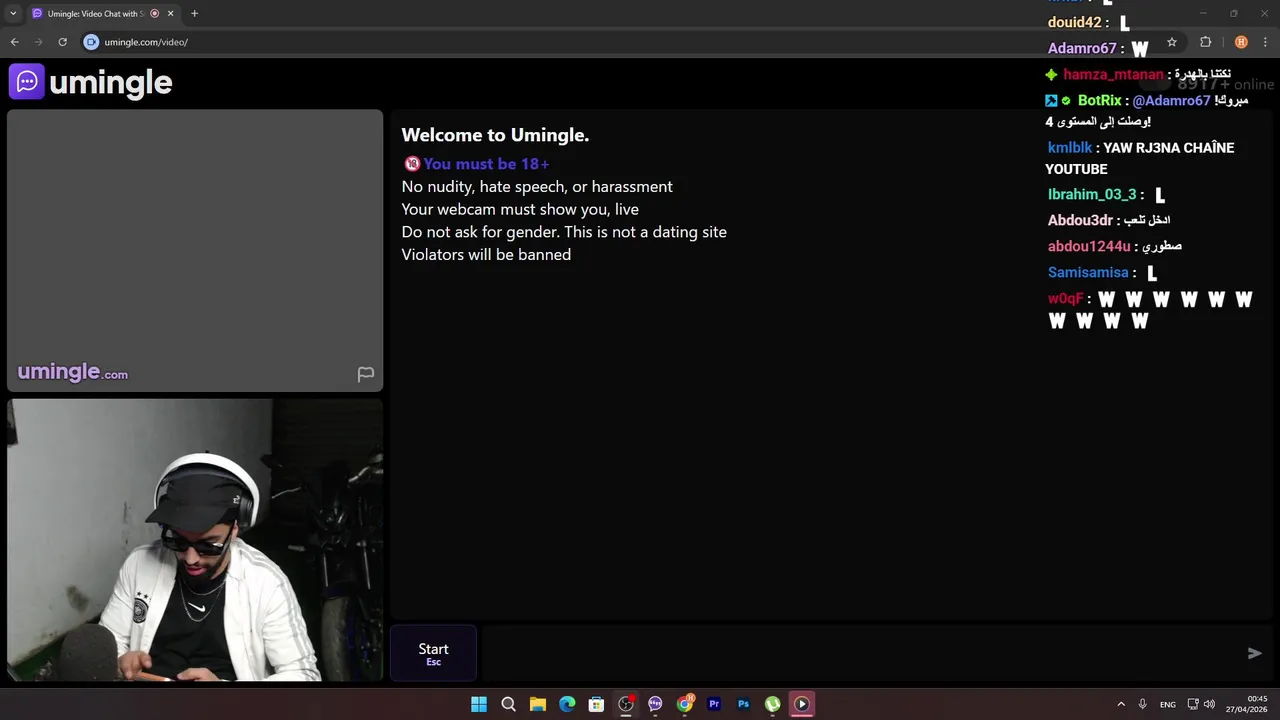1280x720 pixels.
Task: Click ENG language indicator
Action: tap(1167, 705)
